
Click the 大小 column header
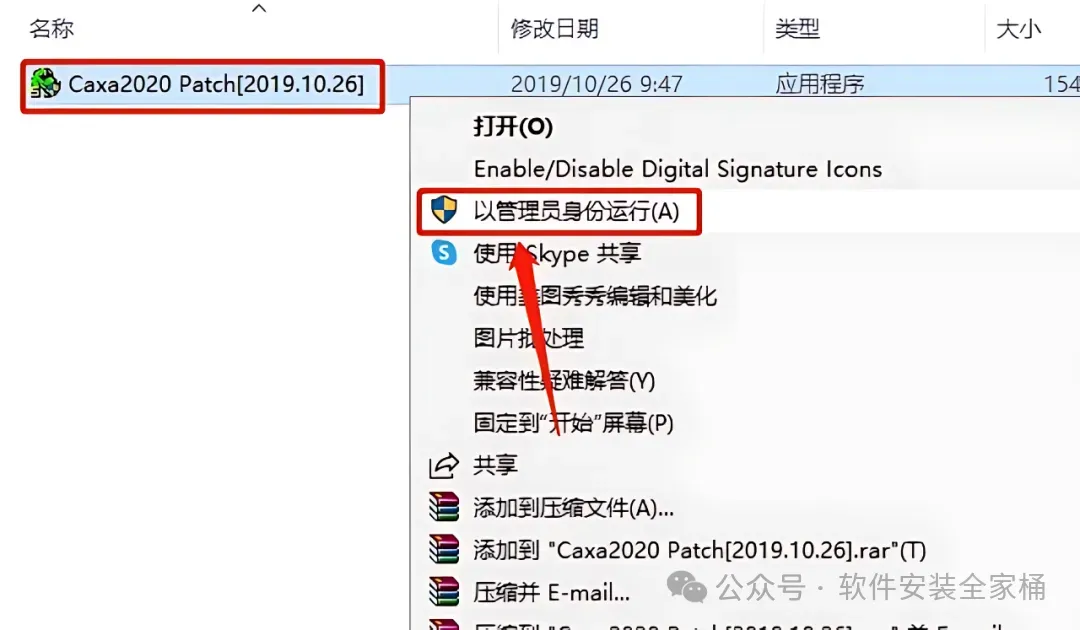[1019, 29]
